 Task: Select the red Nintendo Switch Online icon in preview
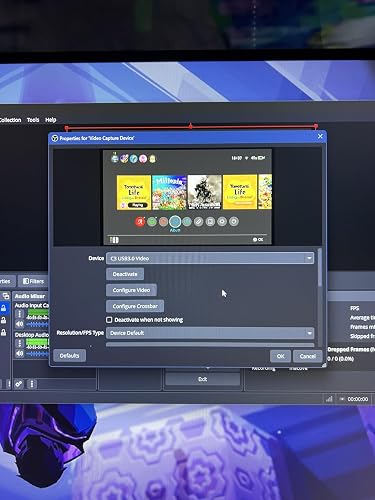tap(140, 221)
